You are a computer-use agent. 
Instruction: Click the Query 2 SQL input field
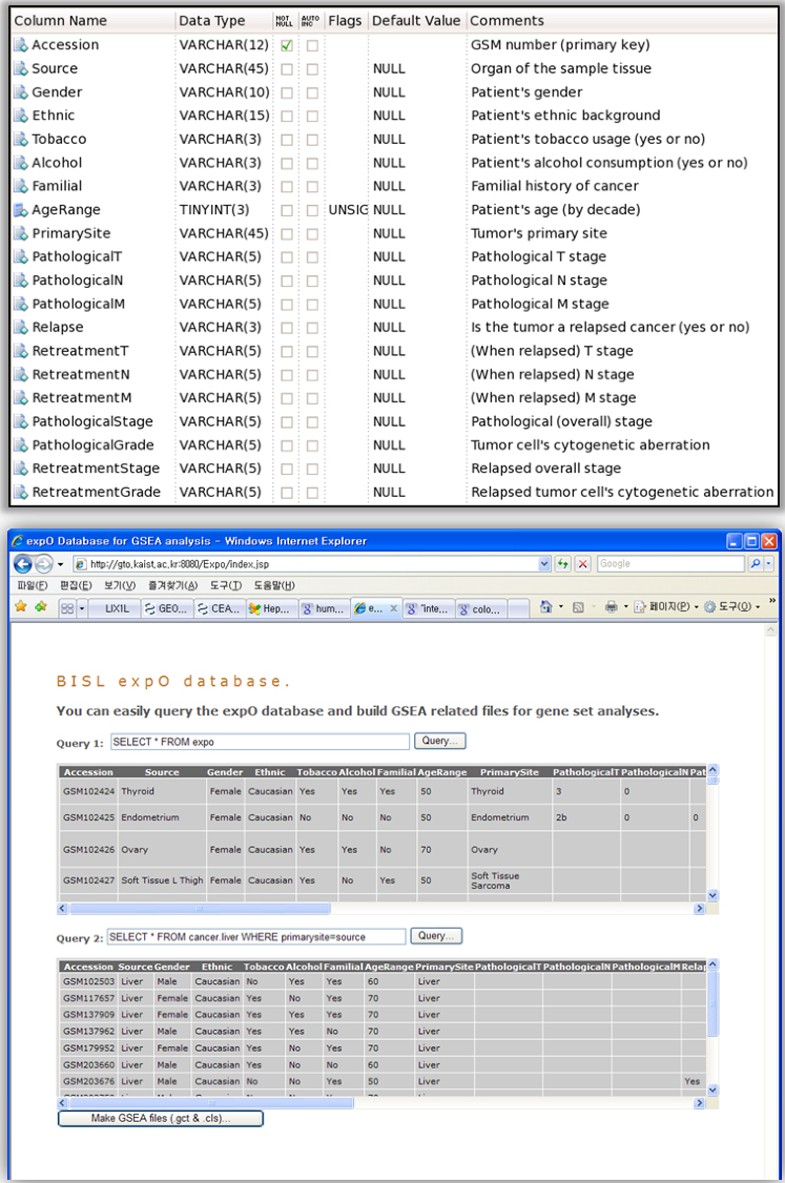click(x=257, y=936)
